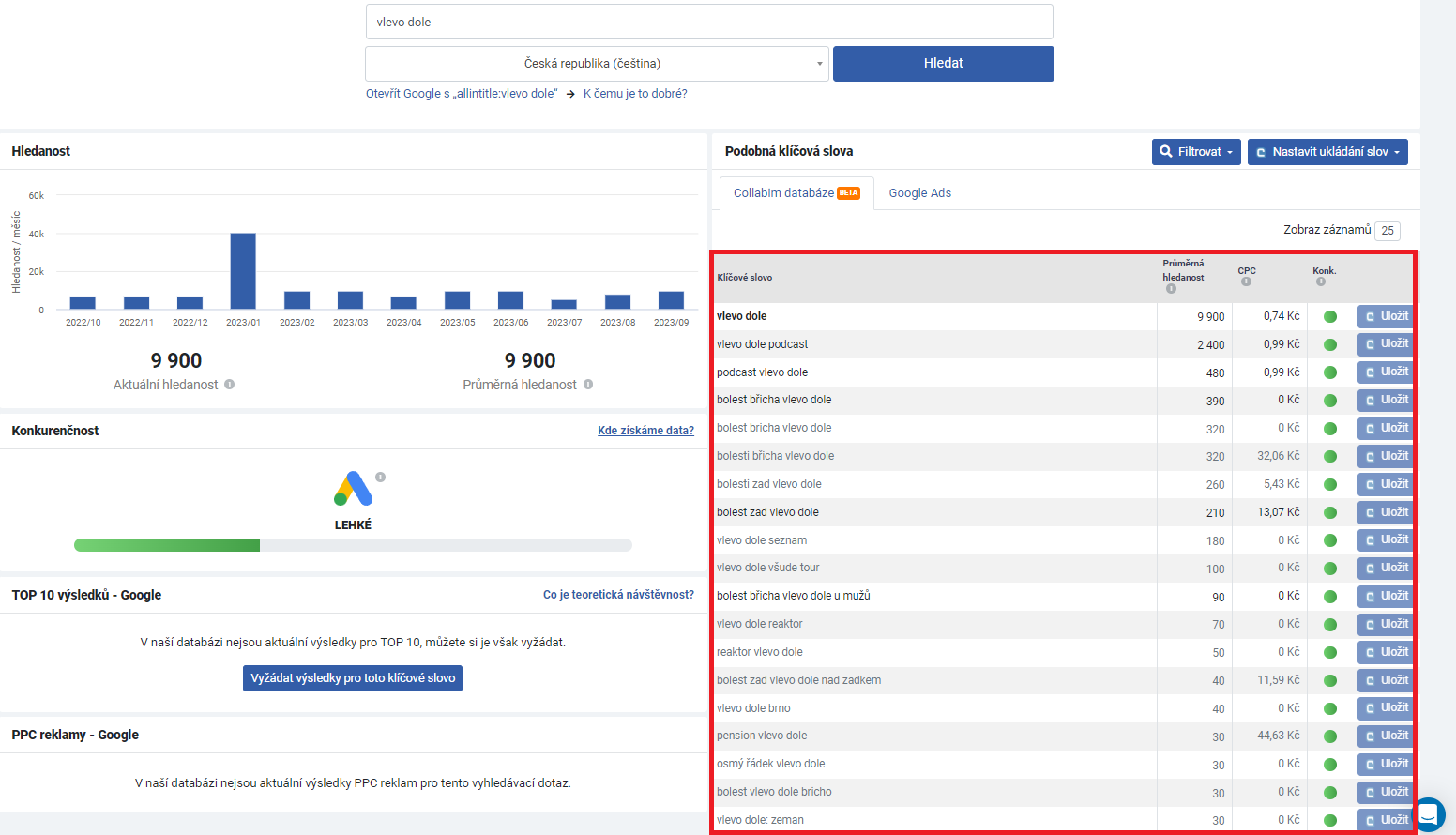Click Konkurenčnost LEHKÉ progress bar
Image resolution: width=1456 pixels, height=835 pixels.
tap(353, 545)
